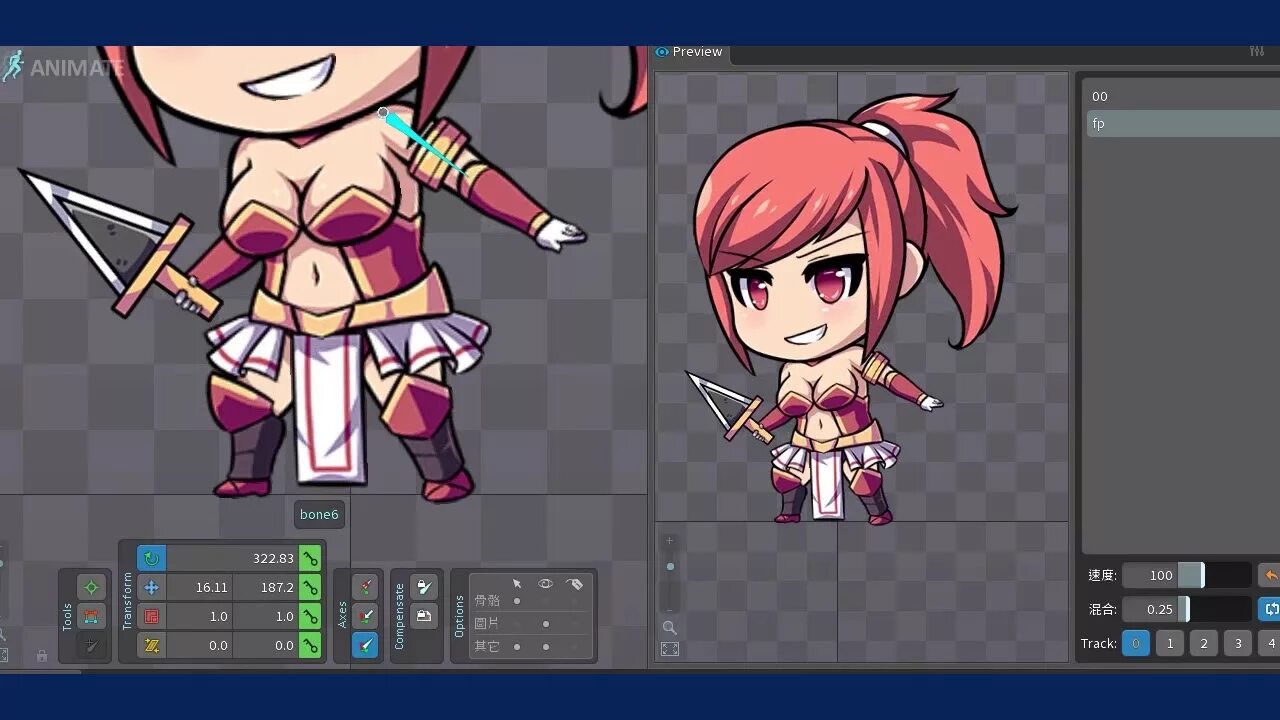Toggle bone selection dot in the 骨骼 row

tap(517, 601)
